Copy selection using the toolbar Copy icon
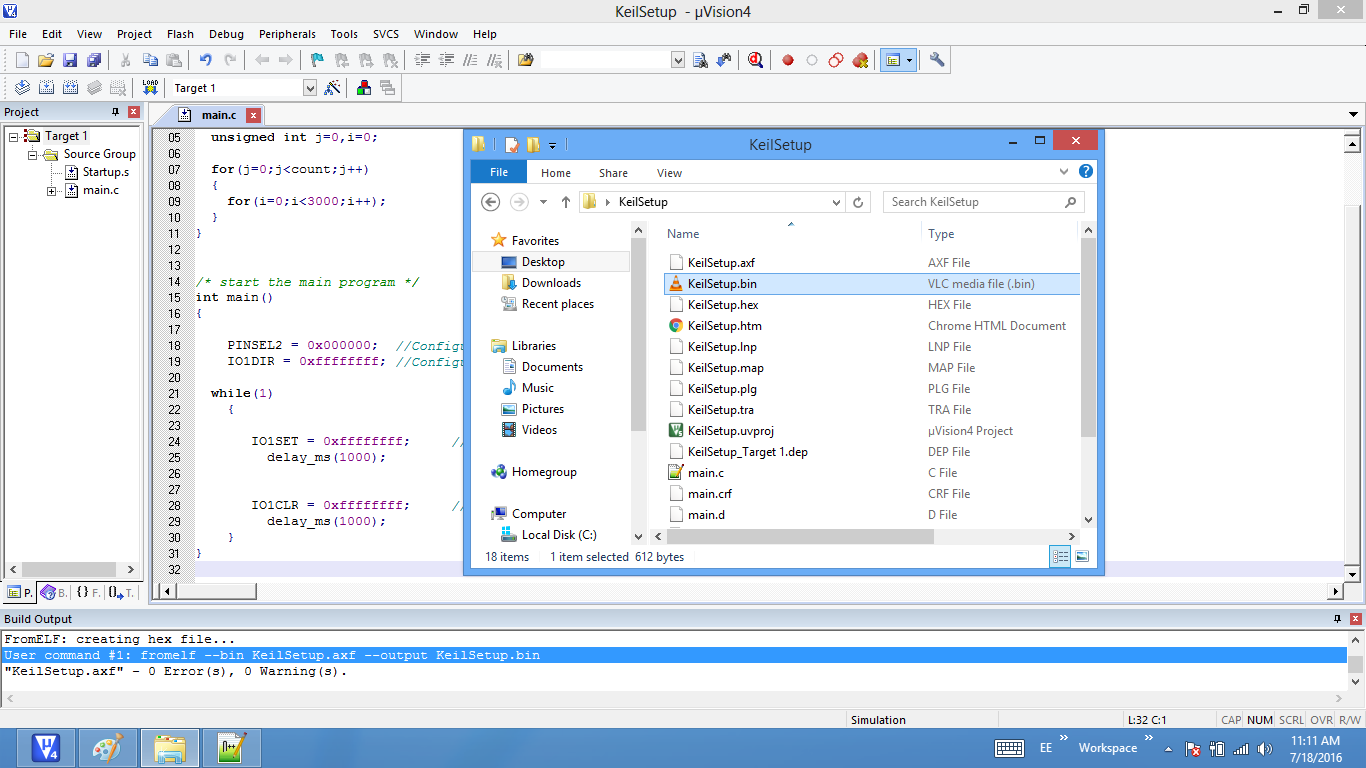This screenshot has height=768, width=1366. click(150, 60)
